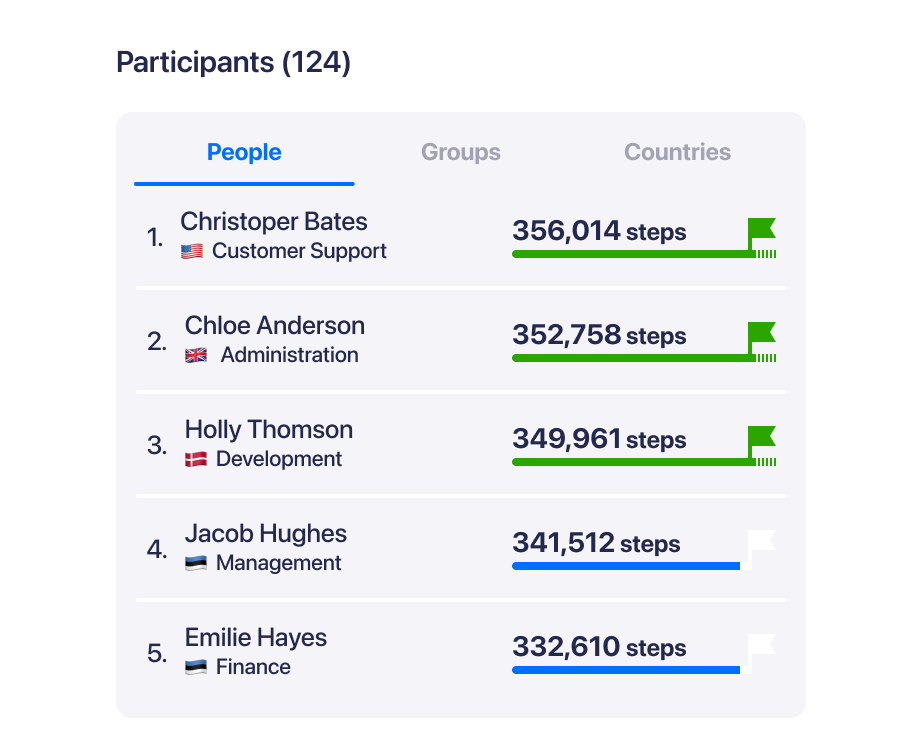
Task: Click the Estonia flag beside Finance
Action: 196,667
